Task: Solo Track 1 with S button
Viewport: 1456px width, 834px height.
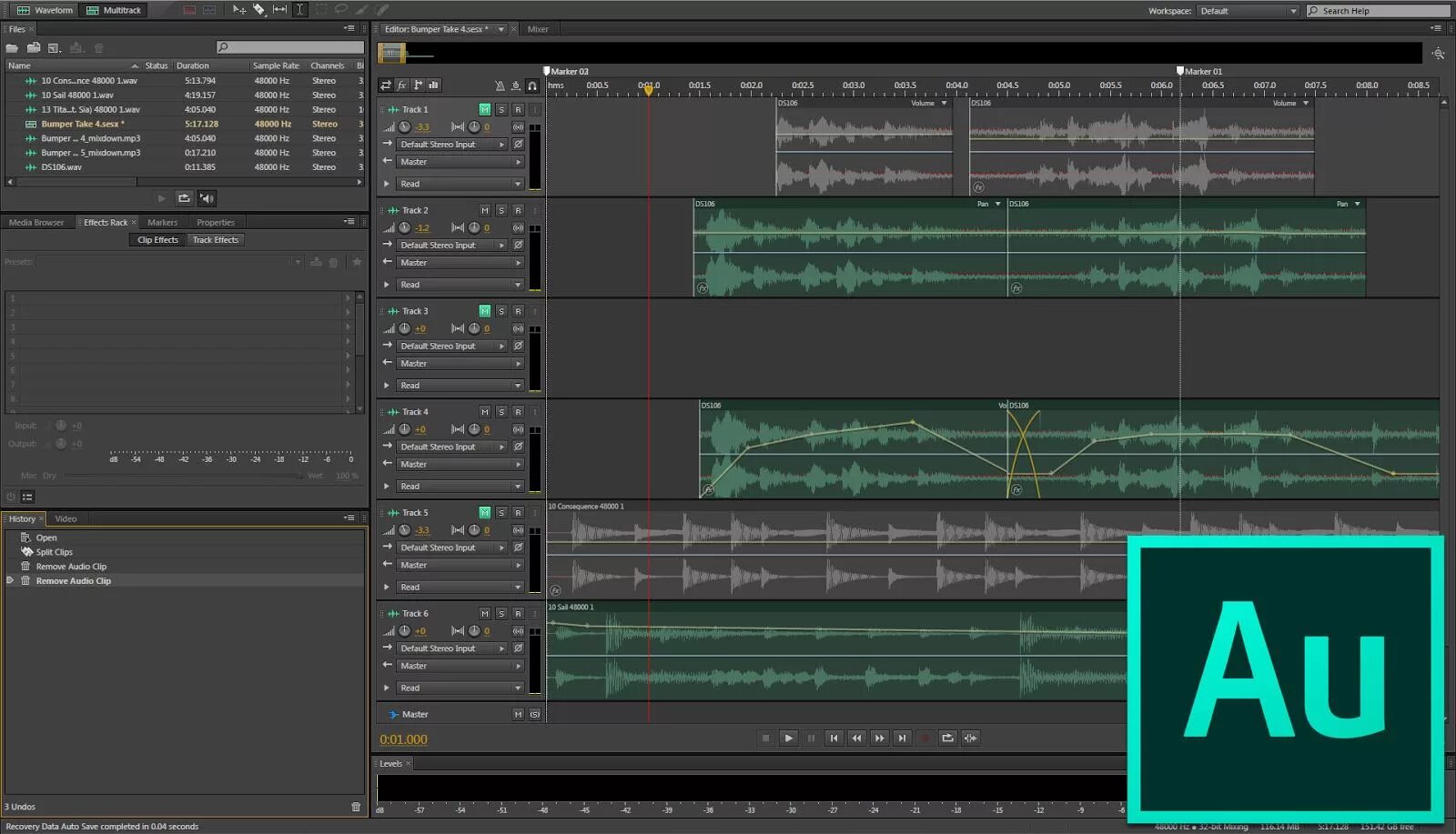Action: (x=500, y=109)
